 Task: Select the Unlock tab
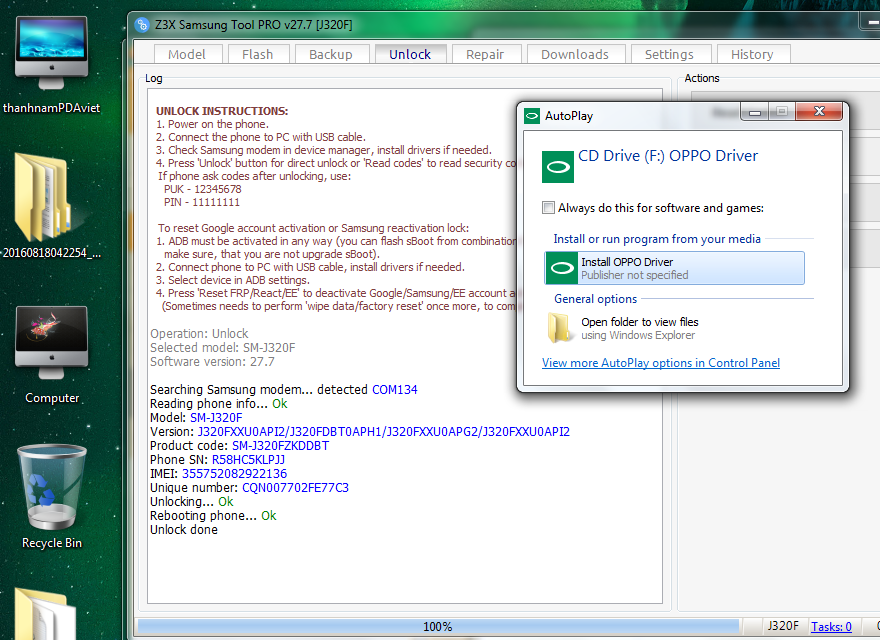[410, 54]
